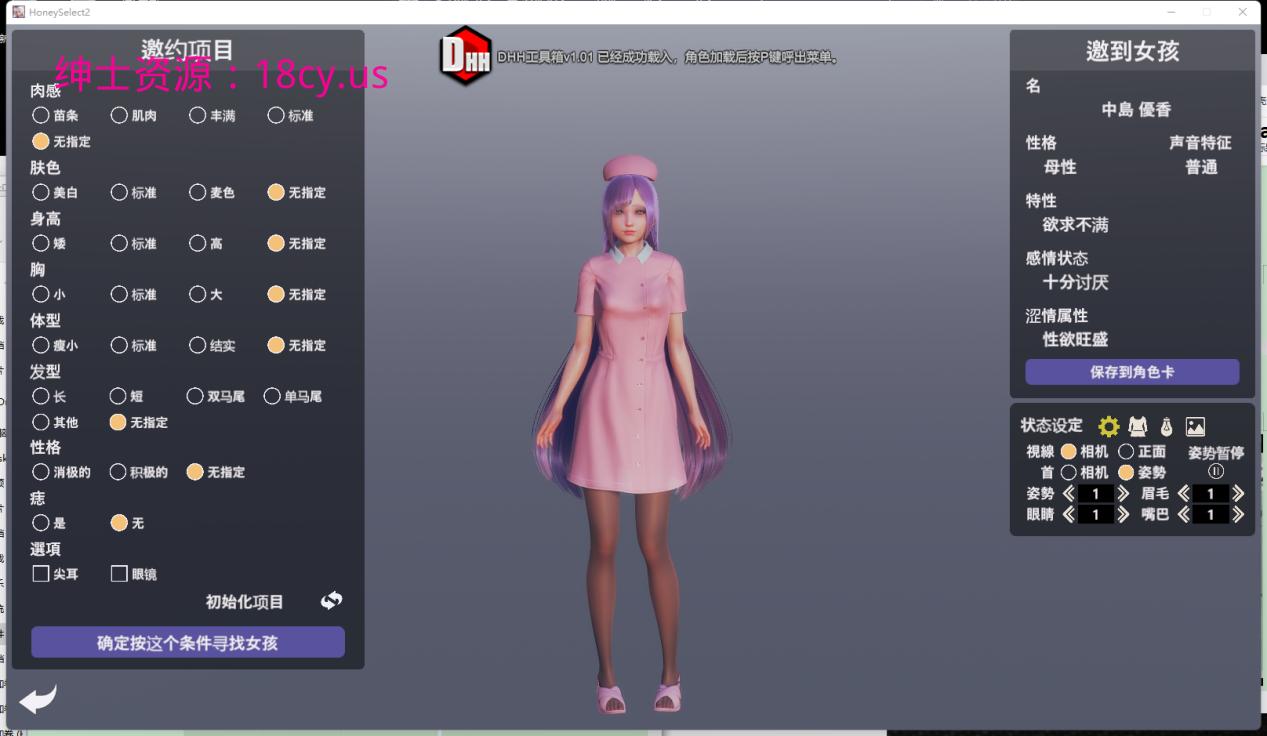Select next 眉毛 option with right arrows
The image size is (1267, 736).
[1238, 494]
